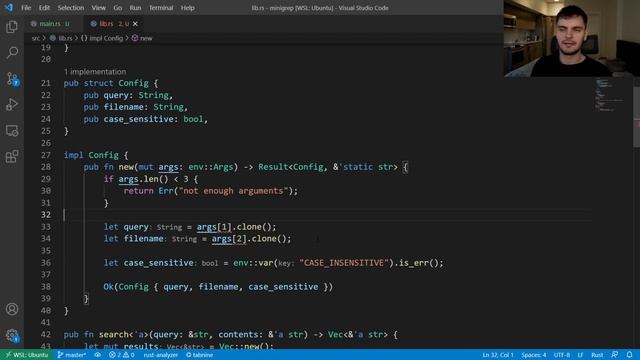640x360 pixels.
Task: Click line number 36 in gutter
Action: click(46, 263)
